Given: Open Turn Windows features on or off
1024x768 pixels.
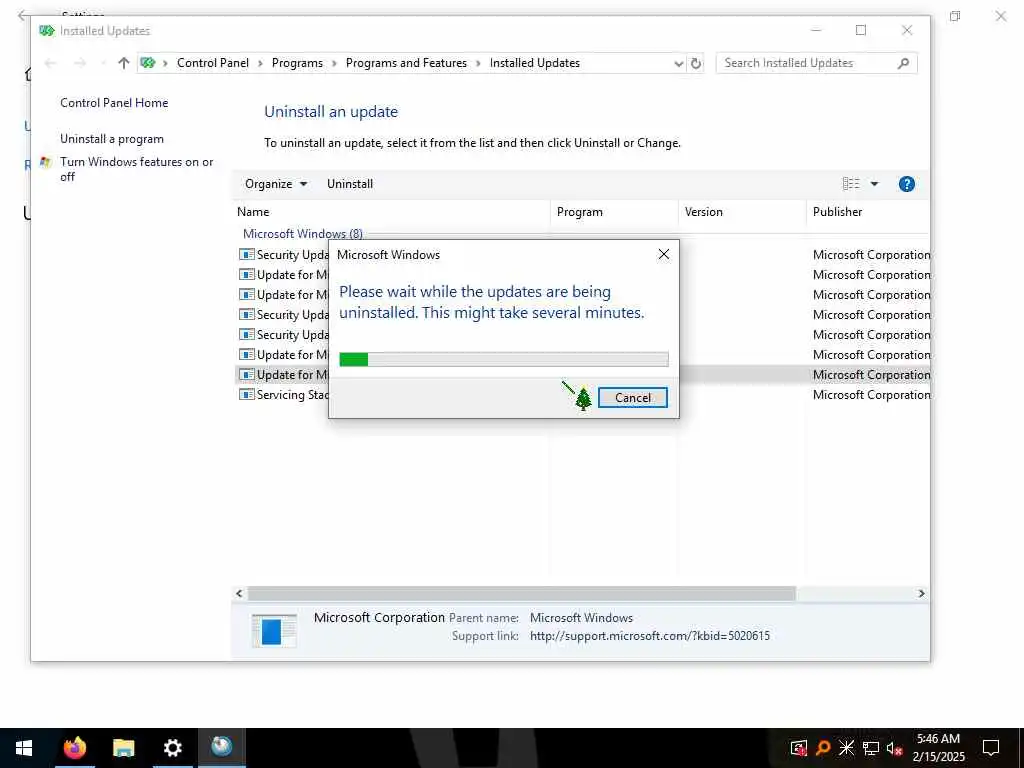Looking at the screenshot, I should coord(136,169).
